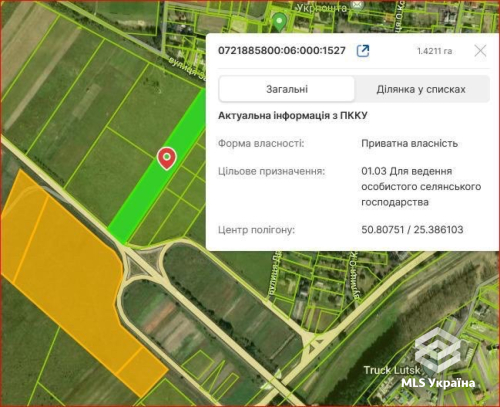This screenshot has width=500, height=407.
Task: Click the green Укрпошта map marker
Action: pyautogui.click(x=279, y=22)
